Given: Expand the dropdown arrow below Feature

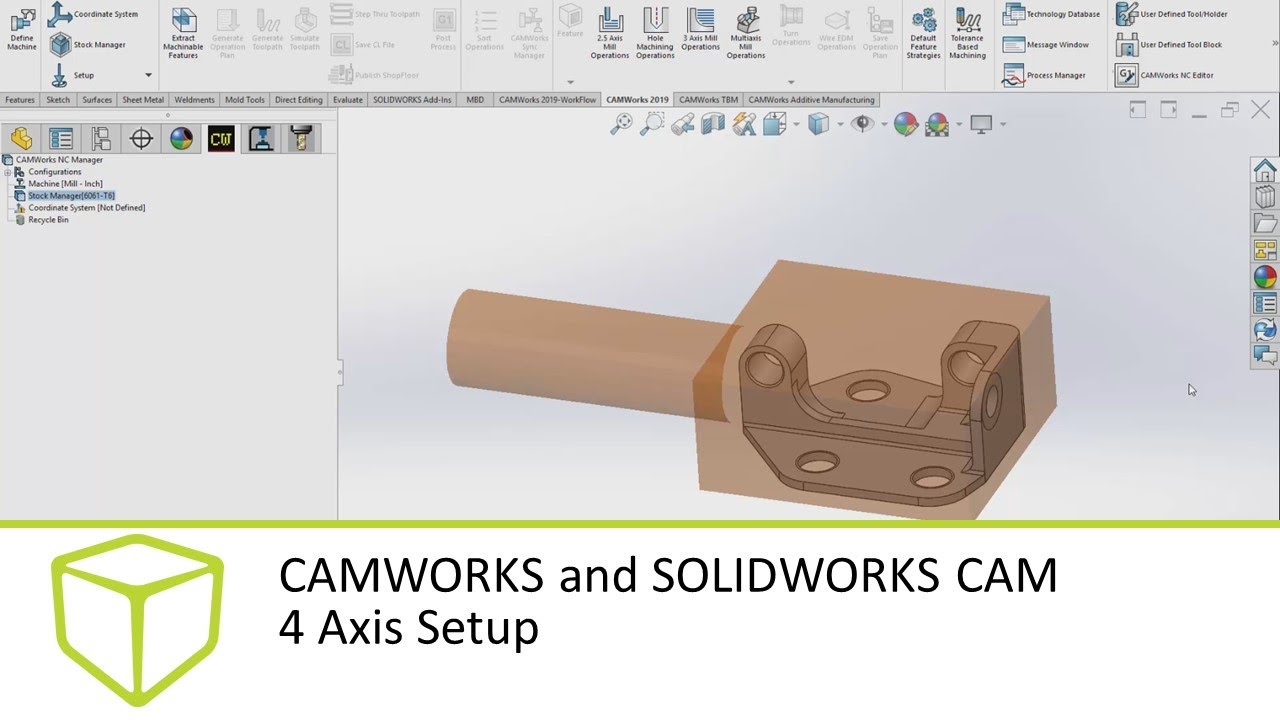Looking at the screenshot, I should pos(570,82).
